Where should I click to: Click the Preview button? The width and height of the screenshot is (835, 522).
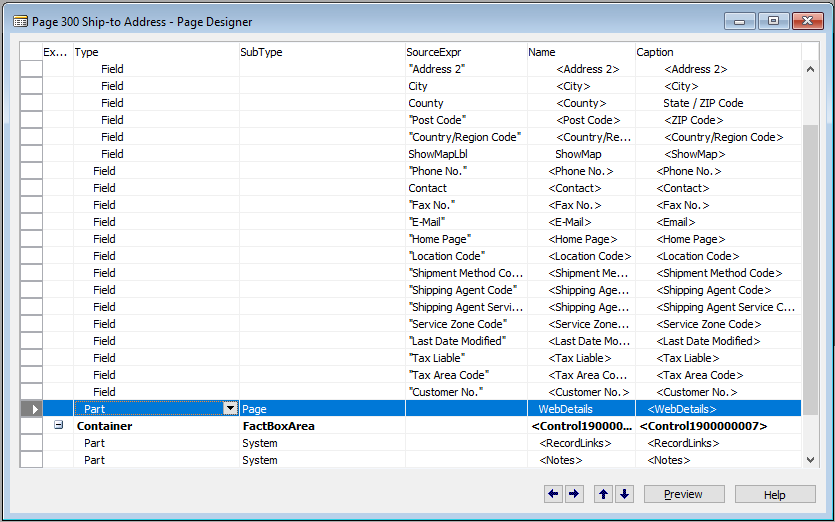point(684,494)
